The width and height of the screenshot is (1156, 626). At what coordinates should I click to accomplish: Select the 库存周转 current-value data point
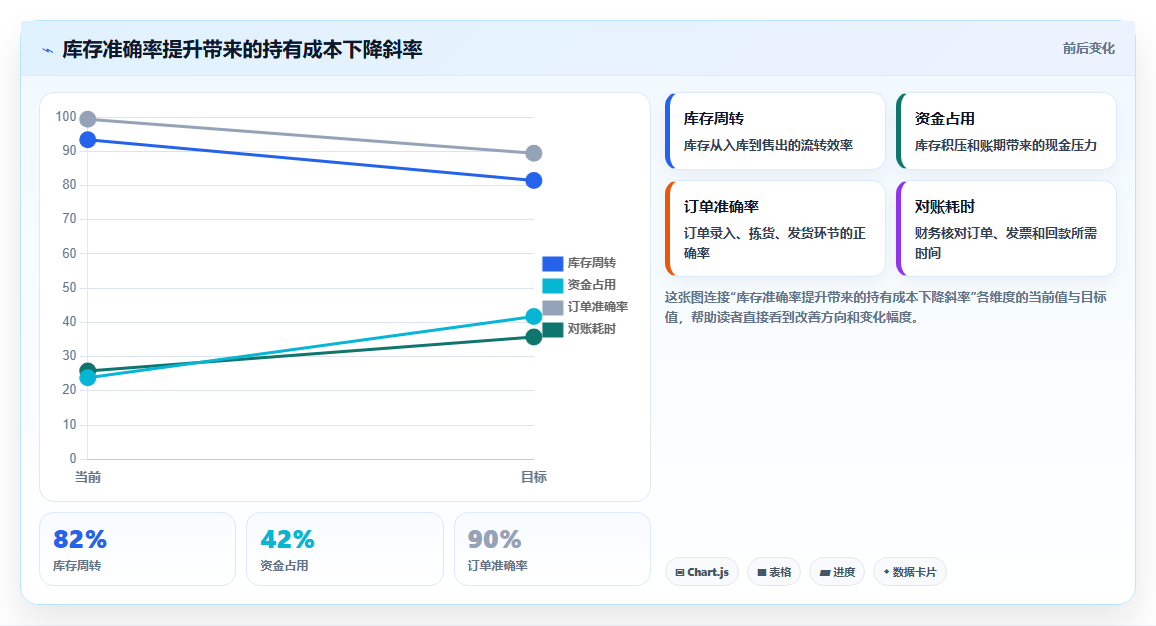pyautogui.click(x=88, y=140)
